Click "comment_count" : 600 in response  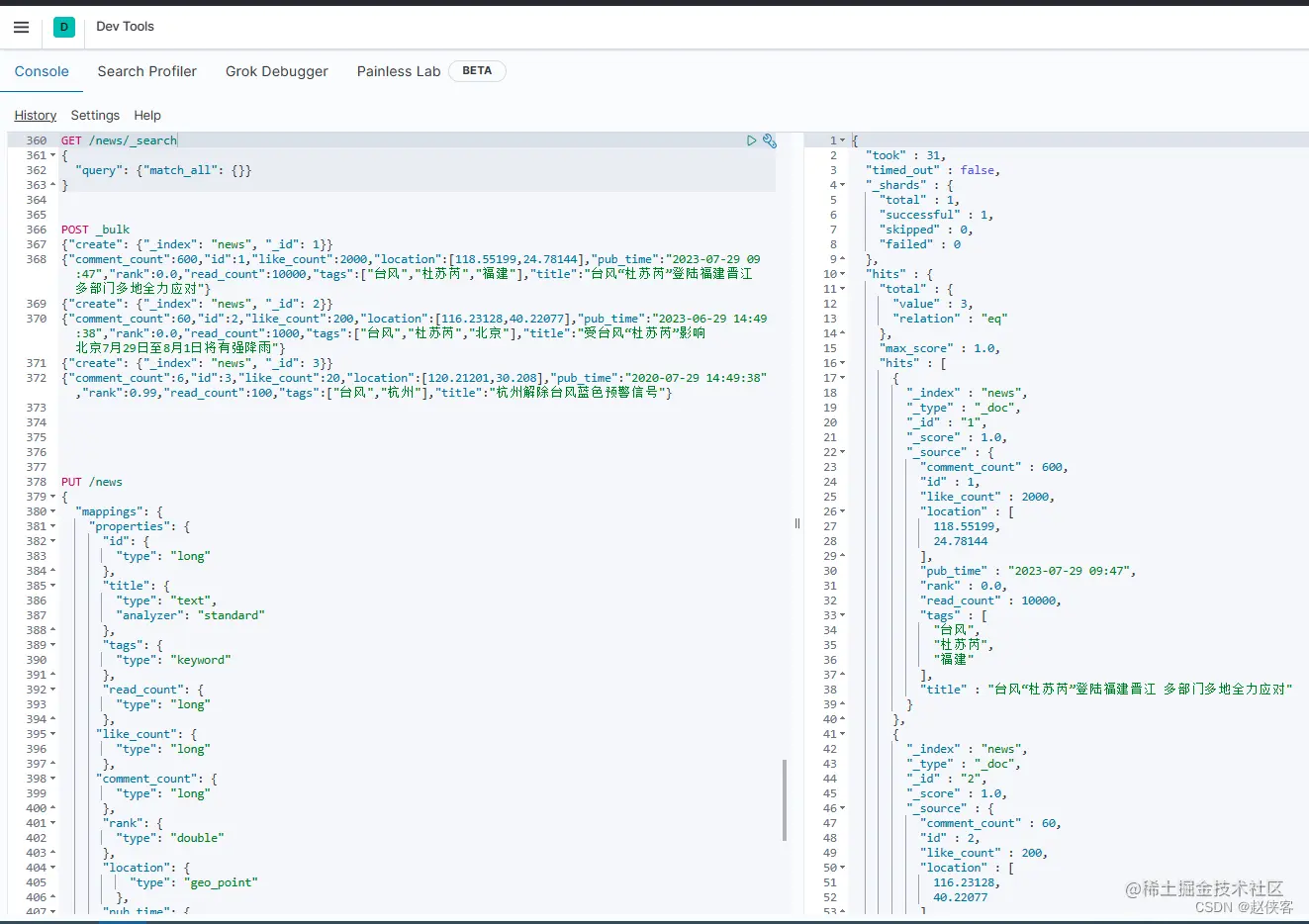[993, 467]
